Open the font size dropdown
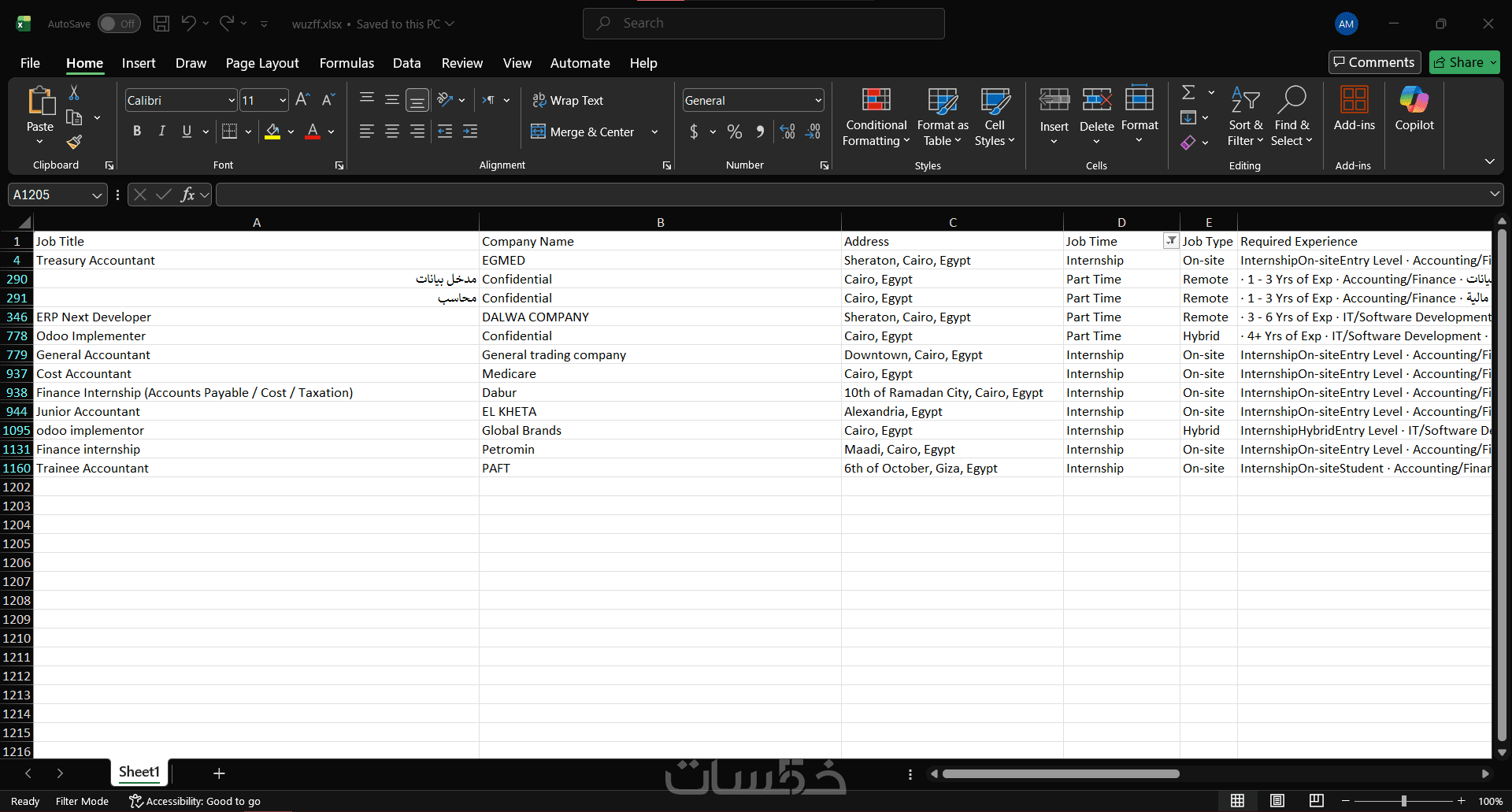 pyautogui.click(x=283, y=100)
